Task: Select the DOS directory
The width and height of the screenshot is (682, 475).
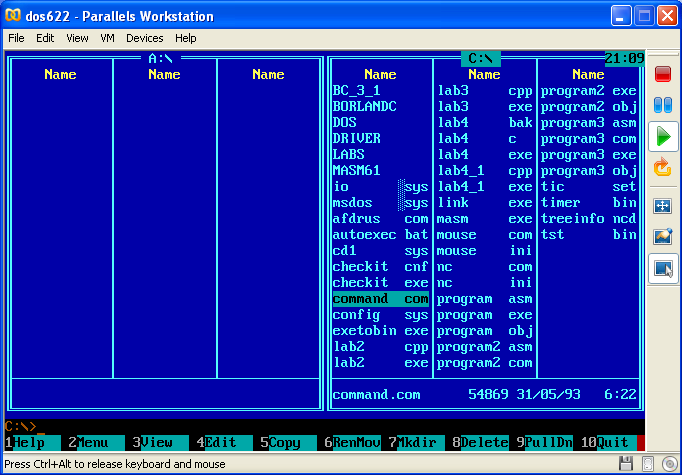Action: (x=381, y=123)
